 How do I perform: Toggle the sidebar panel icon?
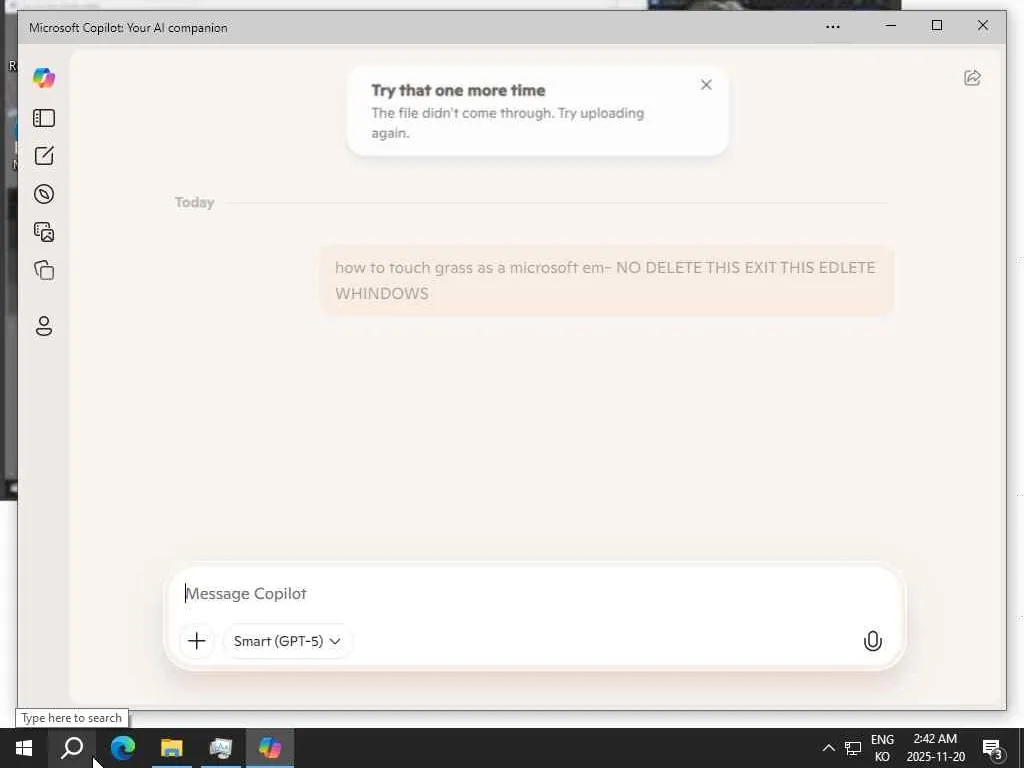(44, 118)
